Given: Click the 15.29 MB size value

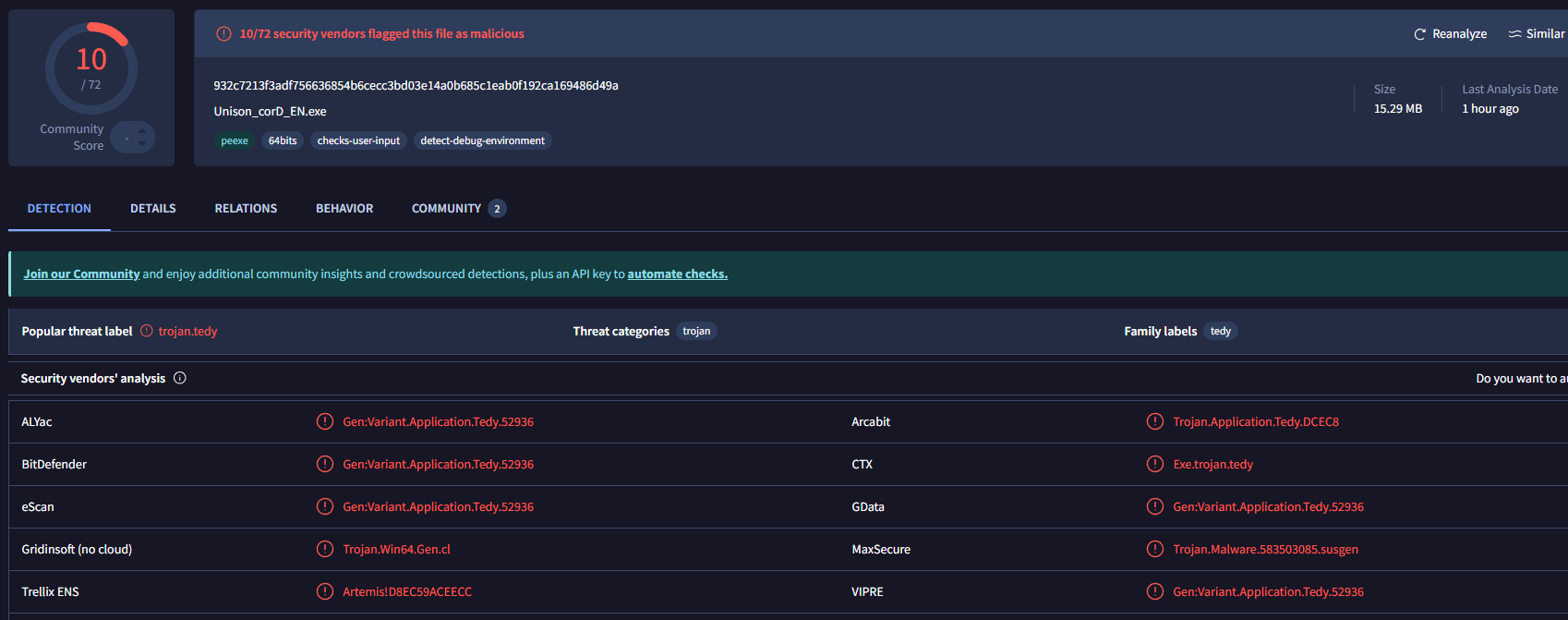Looking at the screenshot, I should 1398,109.
